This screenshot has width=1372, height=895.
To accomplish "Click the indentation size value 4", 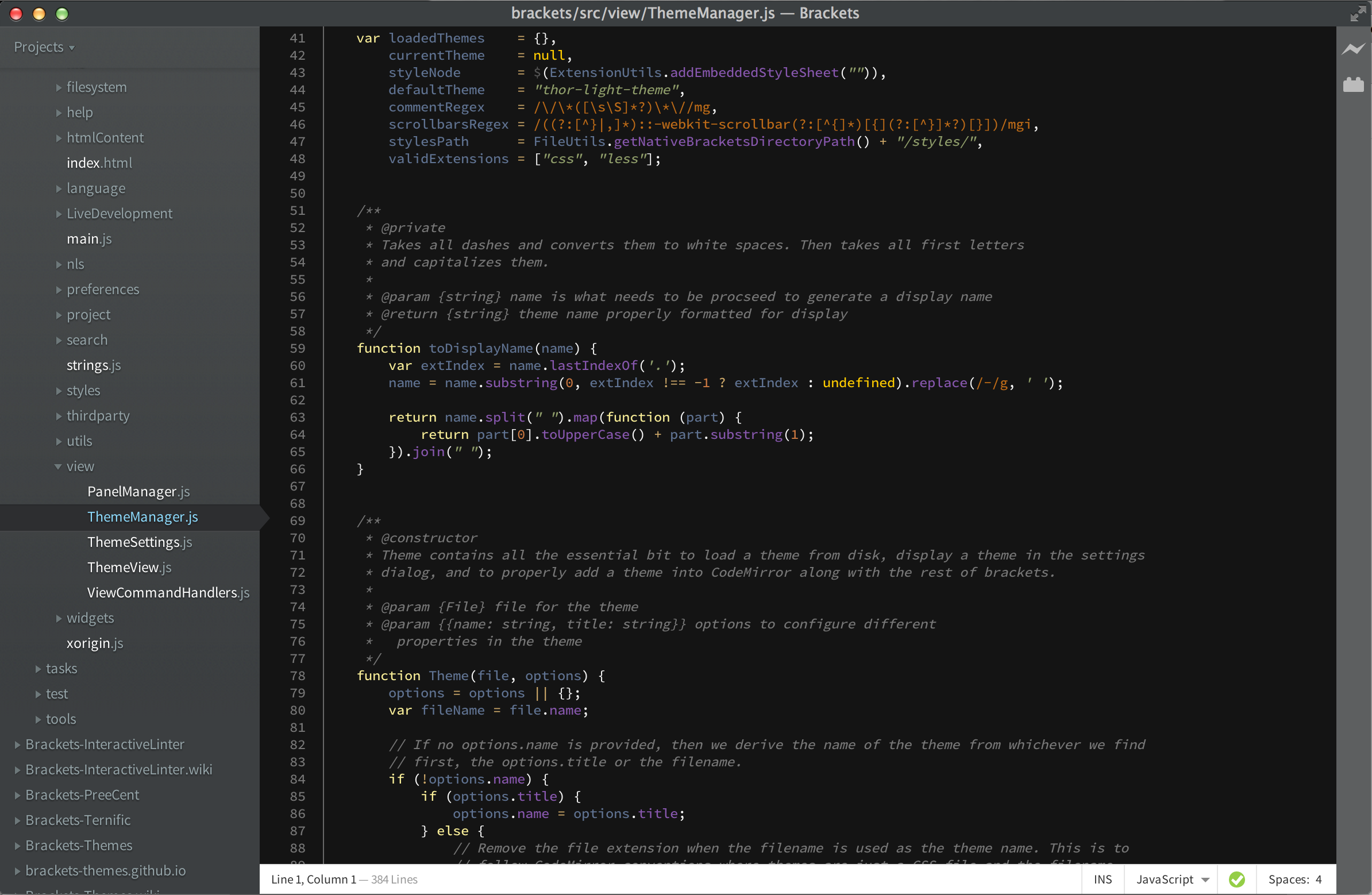I will (1318, 879).
